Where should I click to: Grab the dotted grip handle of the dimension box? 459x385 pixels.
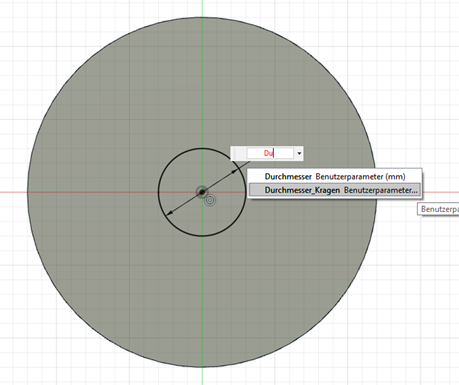pyautogui.click(x=236, y=153)
